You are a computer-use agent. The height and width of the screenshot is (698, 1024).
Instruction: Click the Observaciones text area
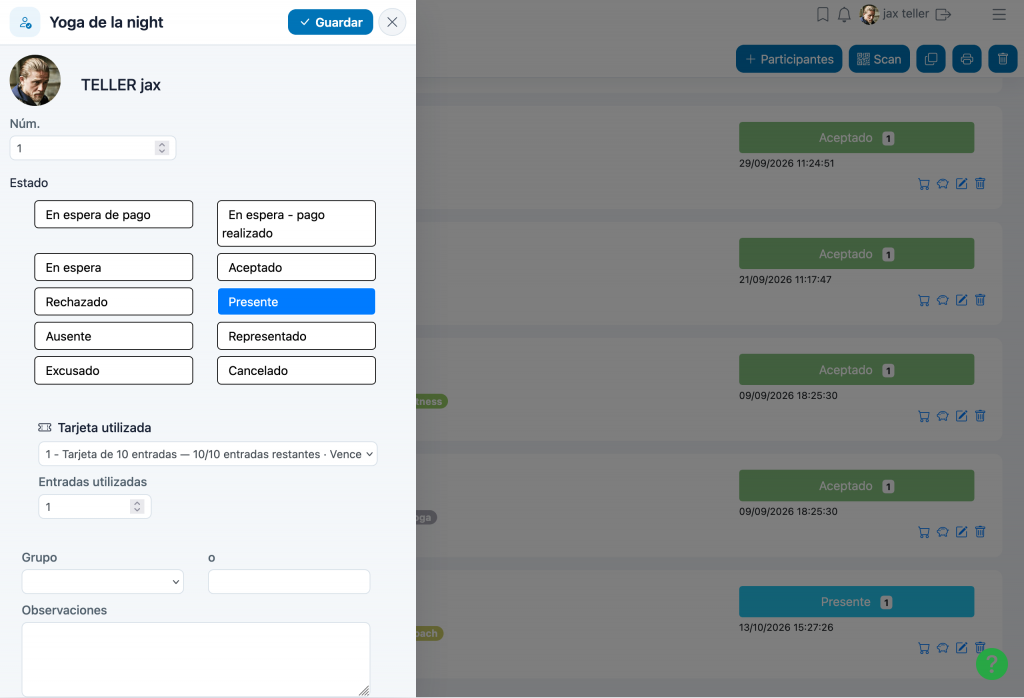pyautogui.click(x=196, y=659)
